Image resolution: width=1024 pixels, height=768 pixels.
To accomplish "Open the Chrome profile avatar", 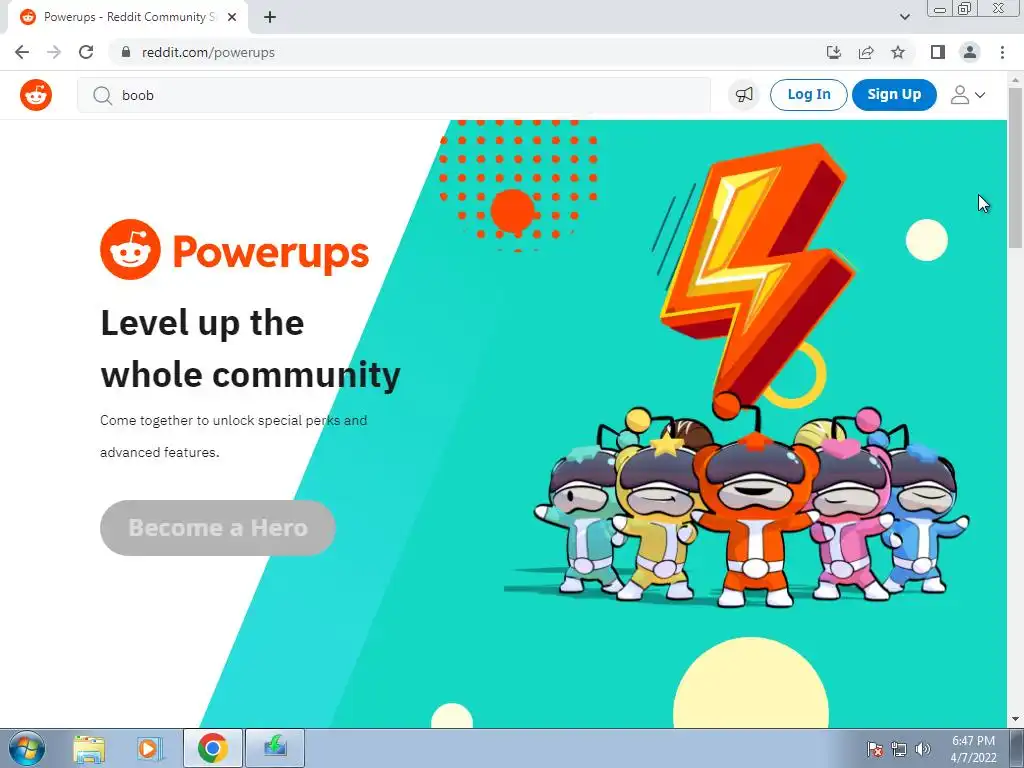I will pyautogui.click(x=970, y=52).
